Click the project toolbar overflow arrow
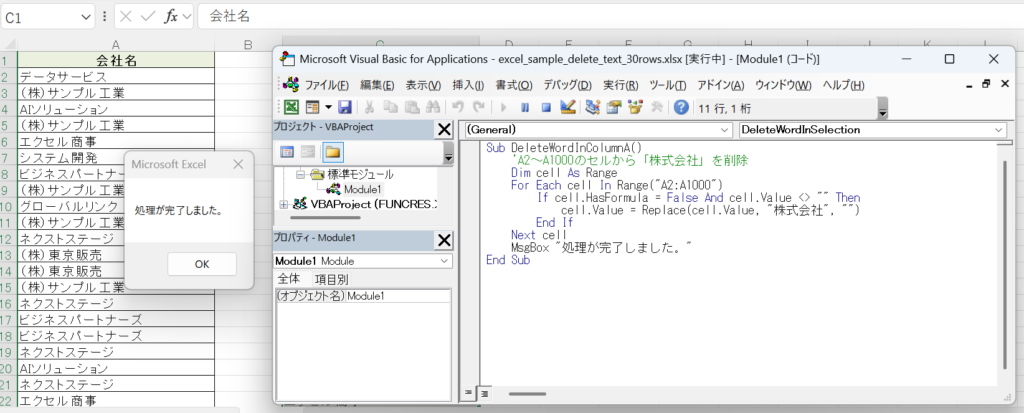The width and height of the screenshot is (1024, 413). [x=449, y=156]
